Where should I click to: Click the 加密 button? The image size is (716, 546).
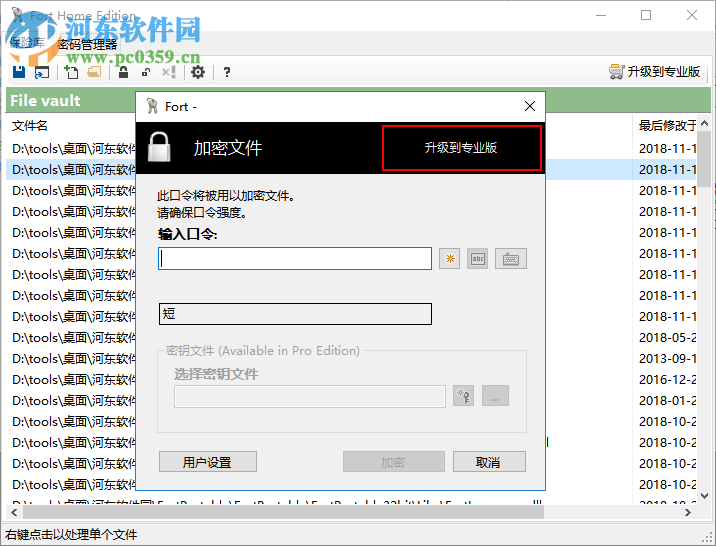click(394, 462)
